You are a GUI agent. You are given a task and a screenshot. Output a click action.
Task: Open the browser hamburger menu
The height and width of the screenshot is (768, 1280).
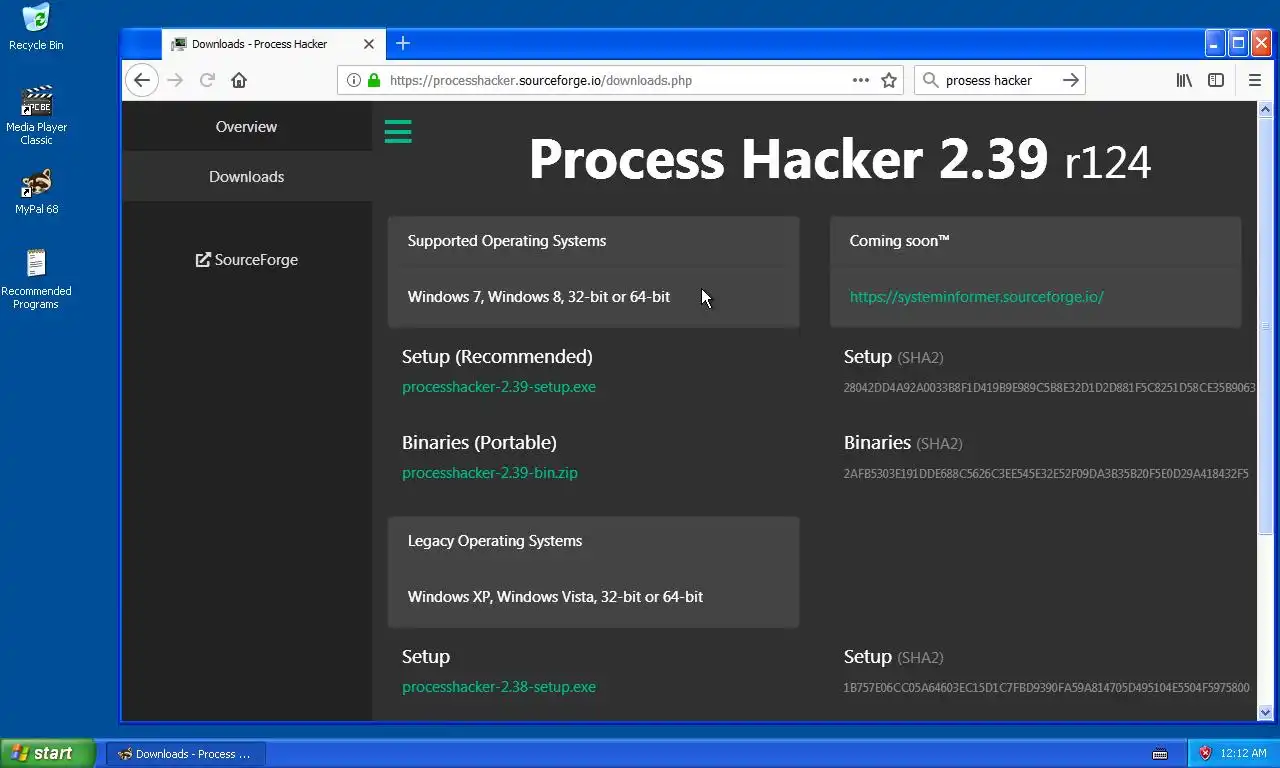(x=1255, y=80)
